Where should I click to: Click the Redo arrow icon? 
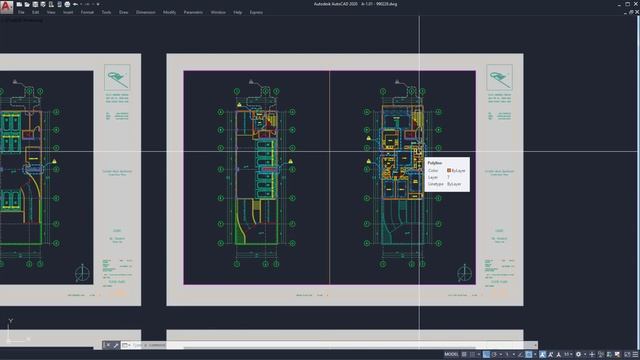(x=87, y=4)
